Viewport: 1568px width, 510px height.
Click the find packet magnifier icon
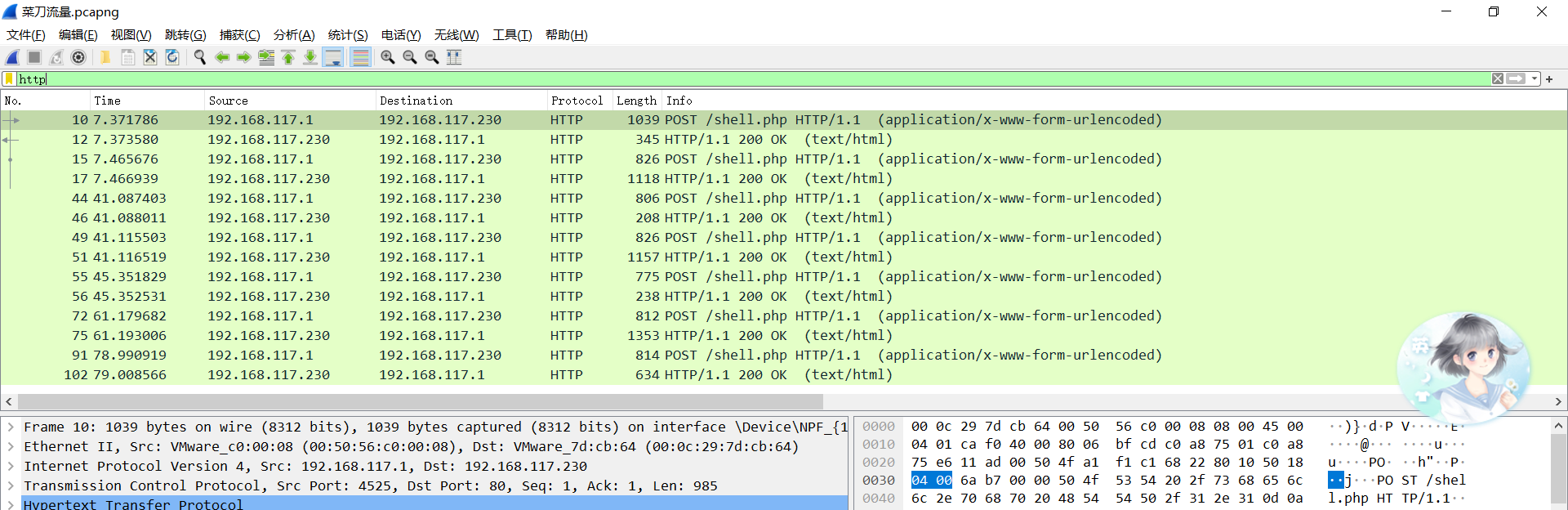click(x=199, y=57)
